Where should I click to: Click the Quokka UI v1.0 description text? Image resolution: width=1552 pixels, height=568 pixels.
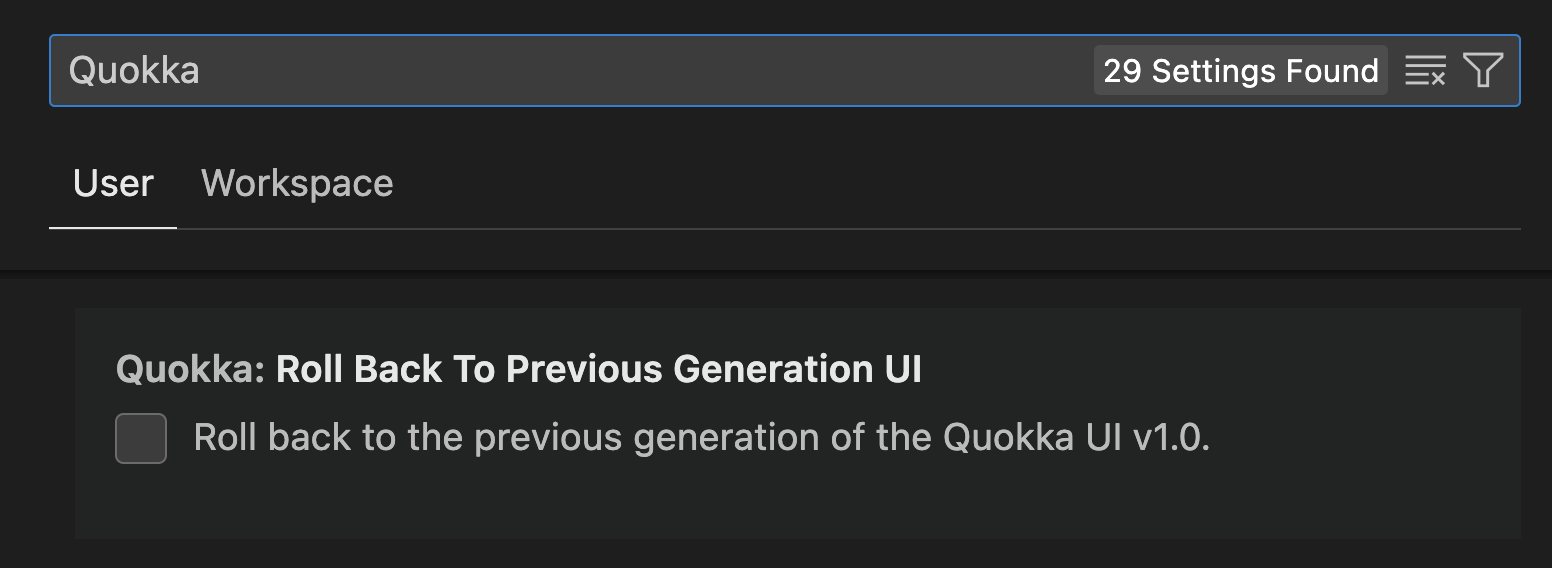[x=1075, y=438]
